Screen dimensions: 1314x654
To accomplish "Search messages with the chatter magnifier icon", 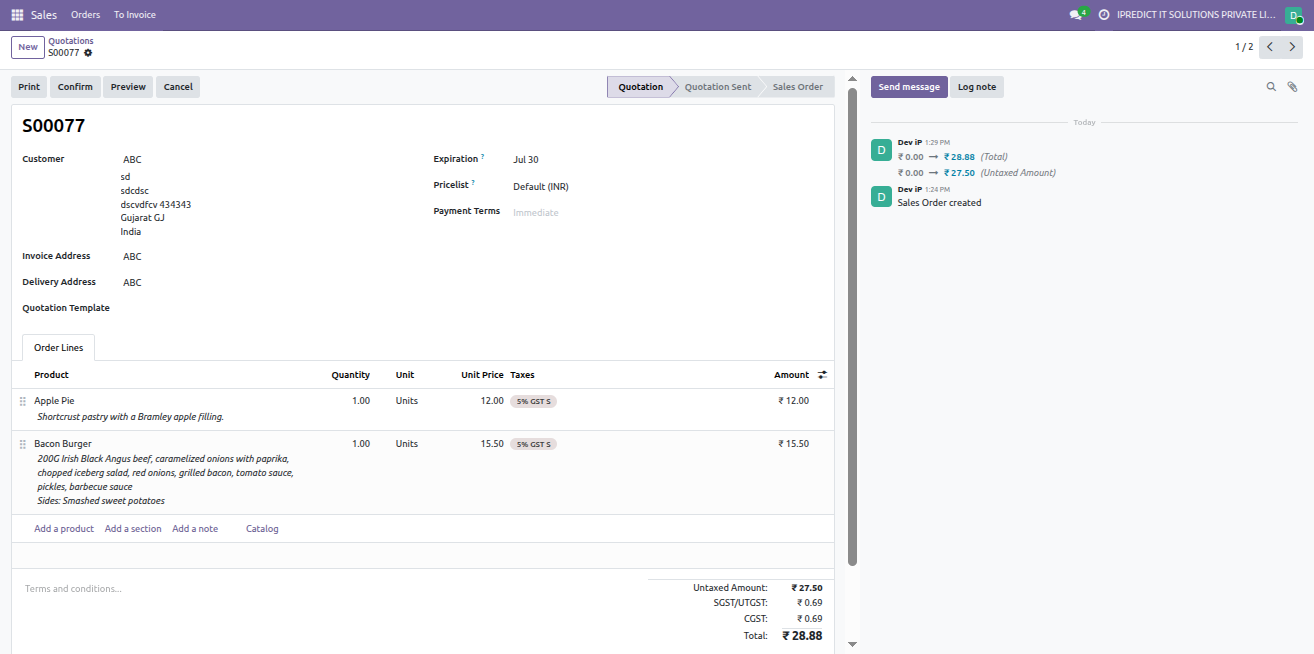I will [1271, 87].
